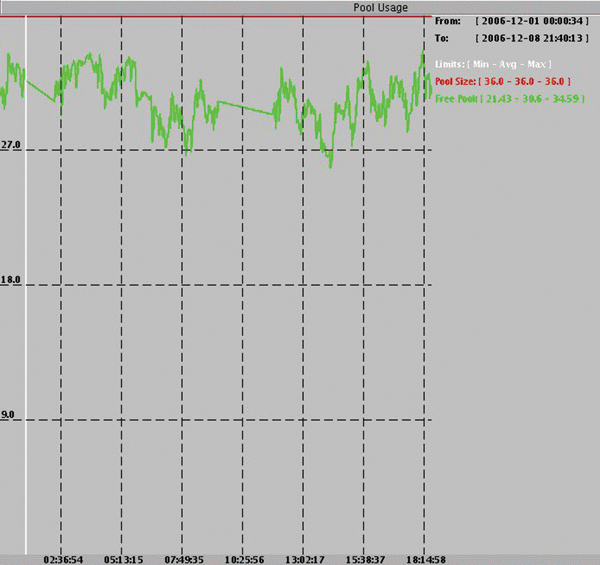Image resolution: width=600 pixels, height=565 pixels.
Task: Click the 02:36:54 time axis label
Action: [x=62, y=558]
